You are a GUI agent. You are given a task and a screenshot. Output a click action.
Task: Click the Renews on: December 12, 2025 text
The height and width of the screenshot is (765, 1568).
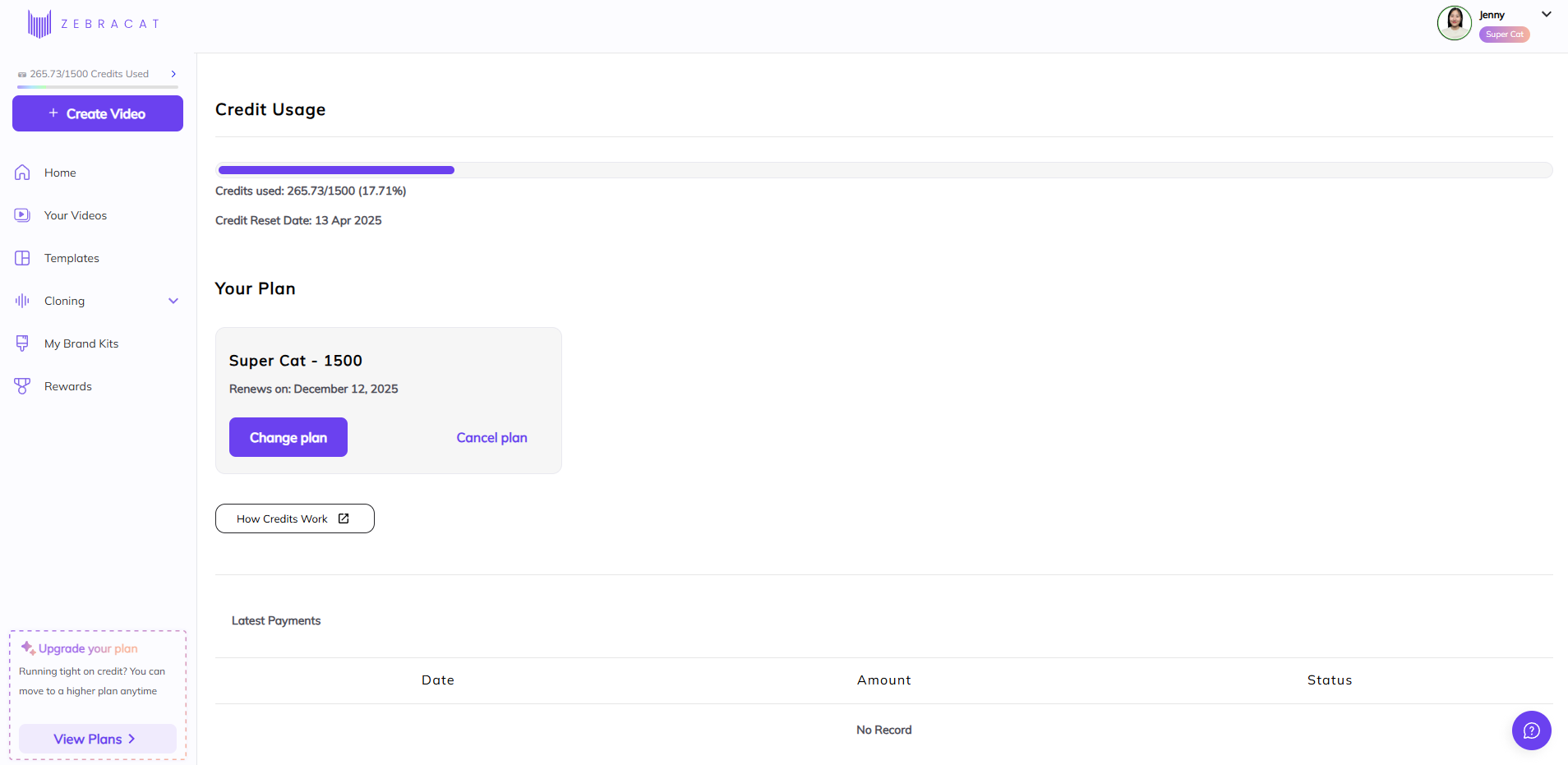(314, 389)
